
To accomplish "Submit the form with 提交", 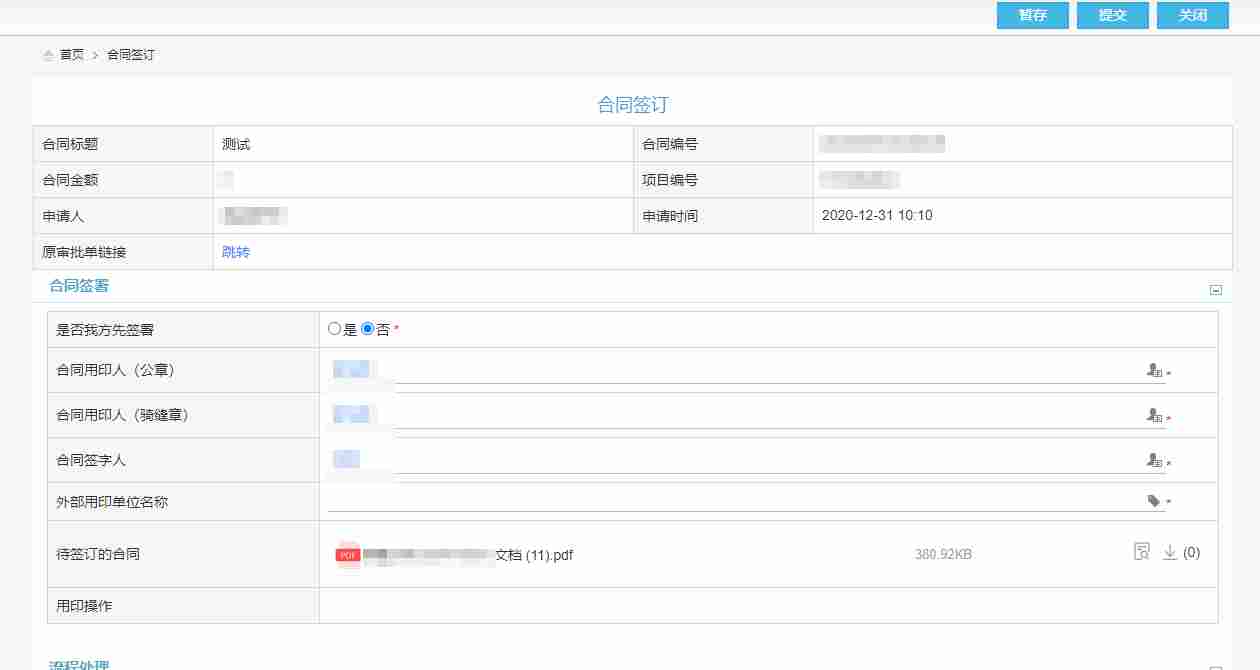I will (x=1112, y=15).
